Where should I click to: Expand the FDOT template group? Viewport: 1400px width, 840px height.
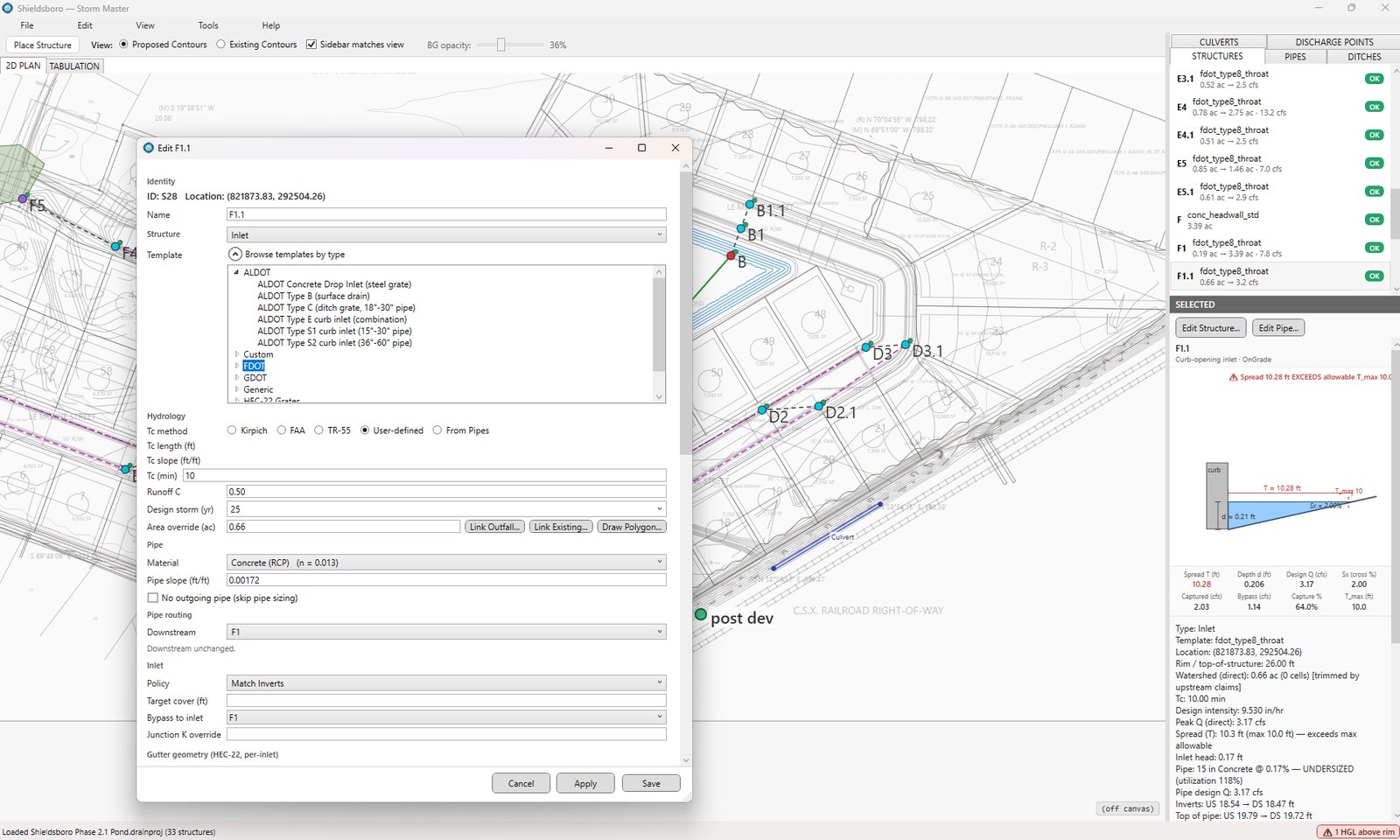click(x=236, y=366)
